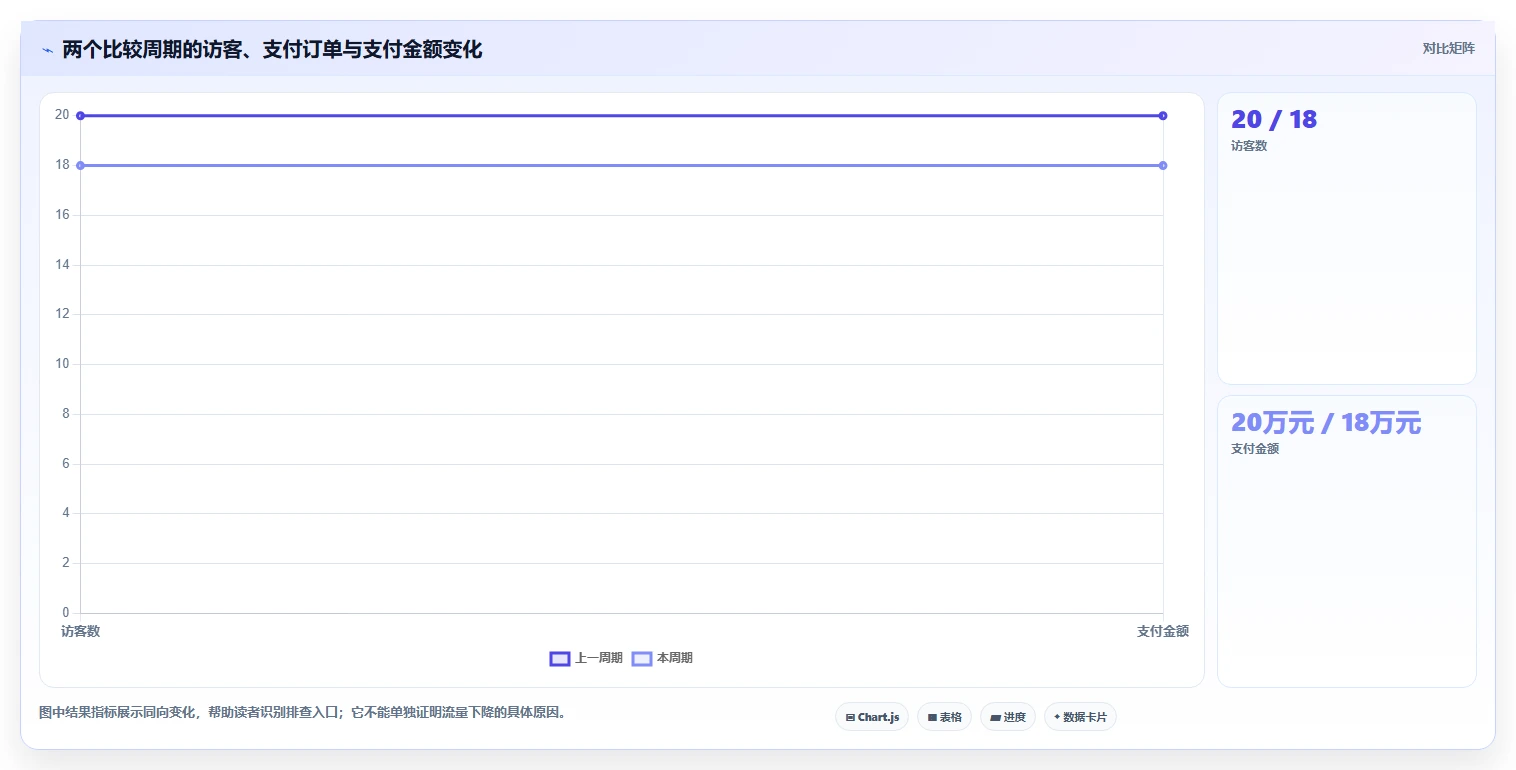
Task: Click the y-axis label 0
Action: tap(66, 613)
